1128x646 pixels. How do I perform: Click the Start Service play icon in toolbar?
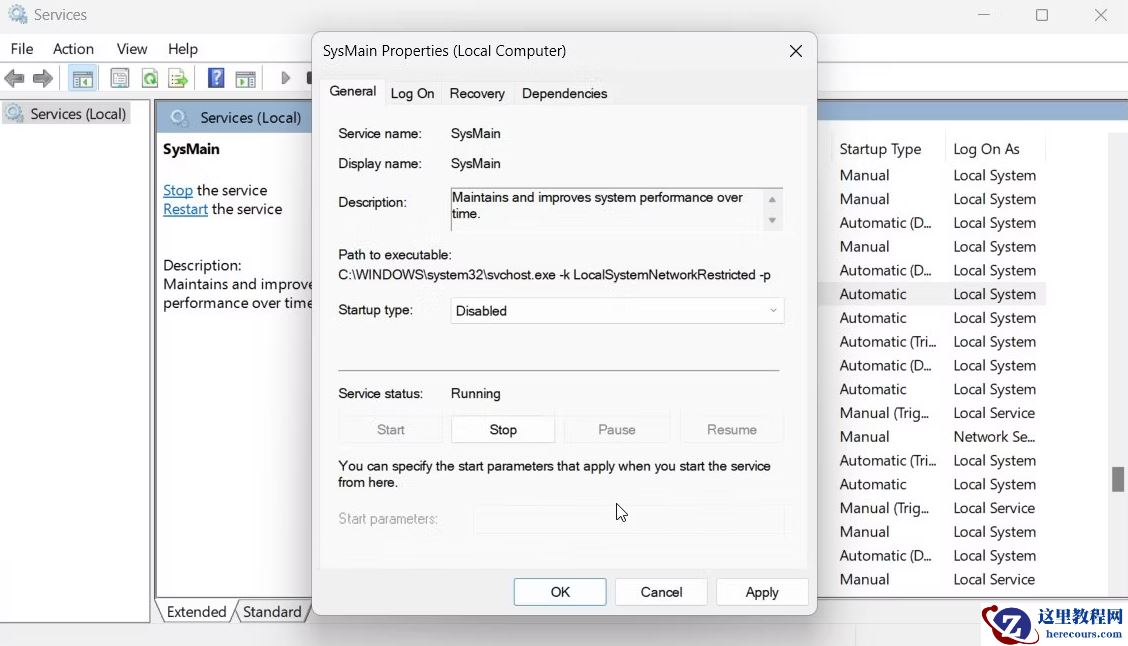pyautogui.click(x=286, y=78)
